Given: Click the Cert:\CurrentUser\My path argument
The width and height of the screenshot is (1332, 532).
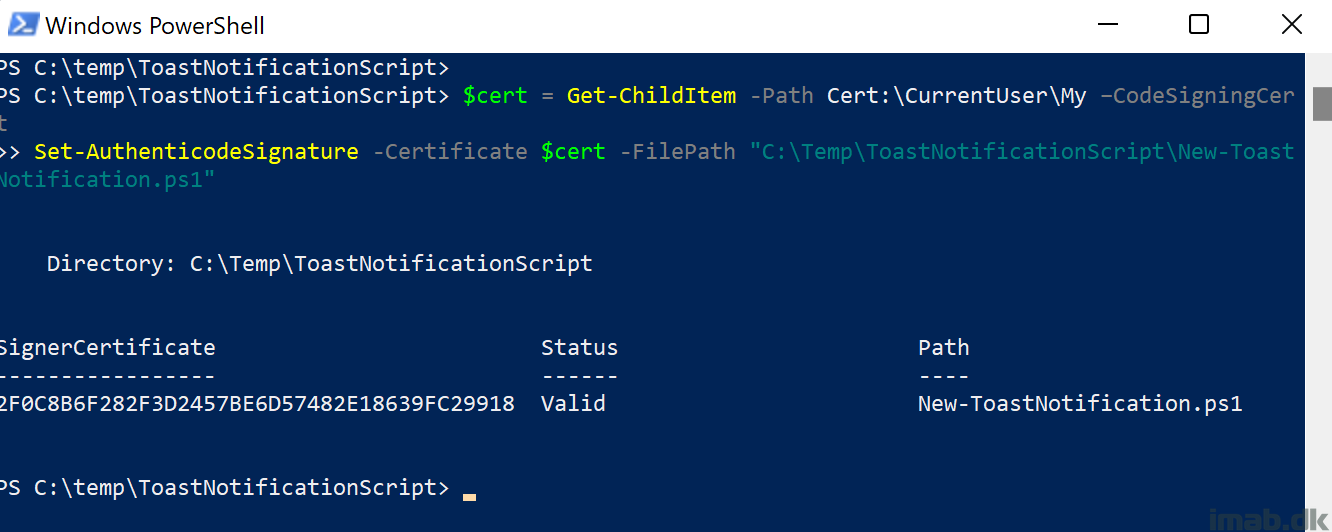Looking at the screenshot, I should click(x=956, y=96).
